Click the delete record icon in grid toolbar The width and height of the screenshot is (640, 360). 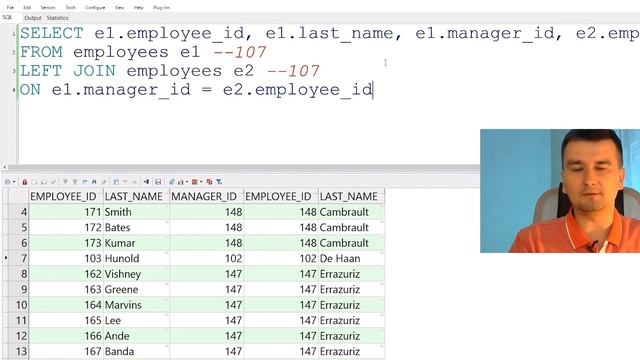pos(44,182)
